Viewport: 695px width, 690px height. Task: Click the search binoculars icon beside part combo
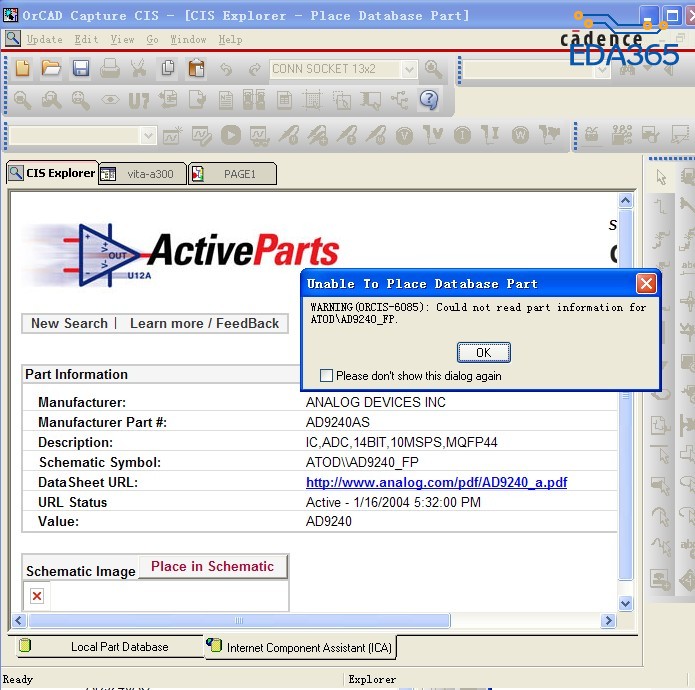pyautogui.click(x=433, y=69)
